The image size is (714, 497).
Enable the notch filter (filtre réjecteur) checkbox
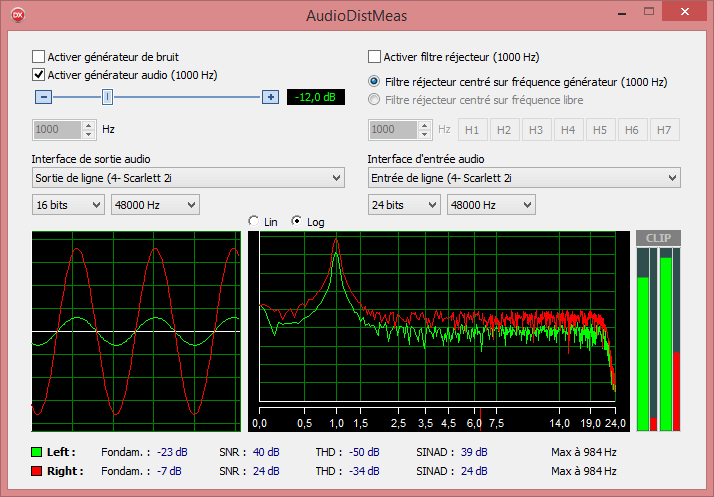375,57
